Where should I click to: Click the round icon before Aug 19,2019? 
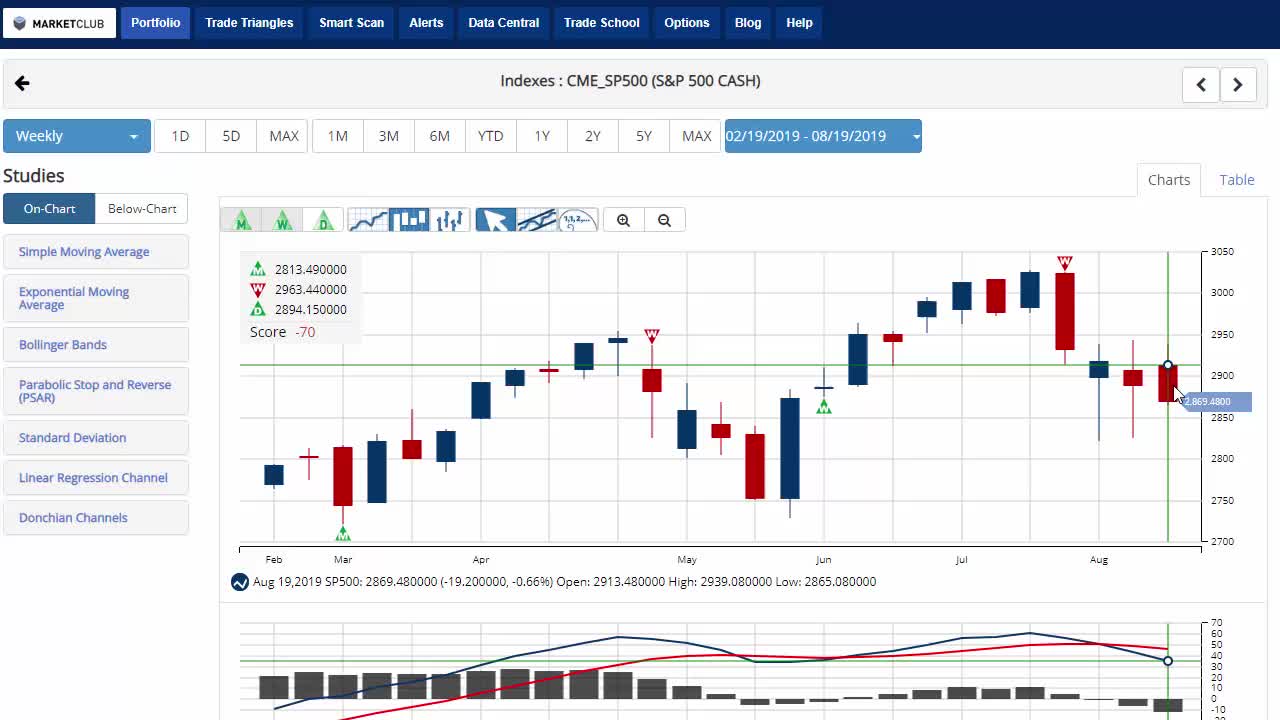[x=239, y=582]
